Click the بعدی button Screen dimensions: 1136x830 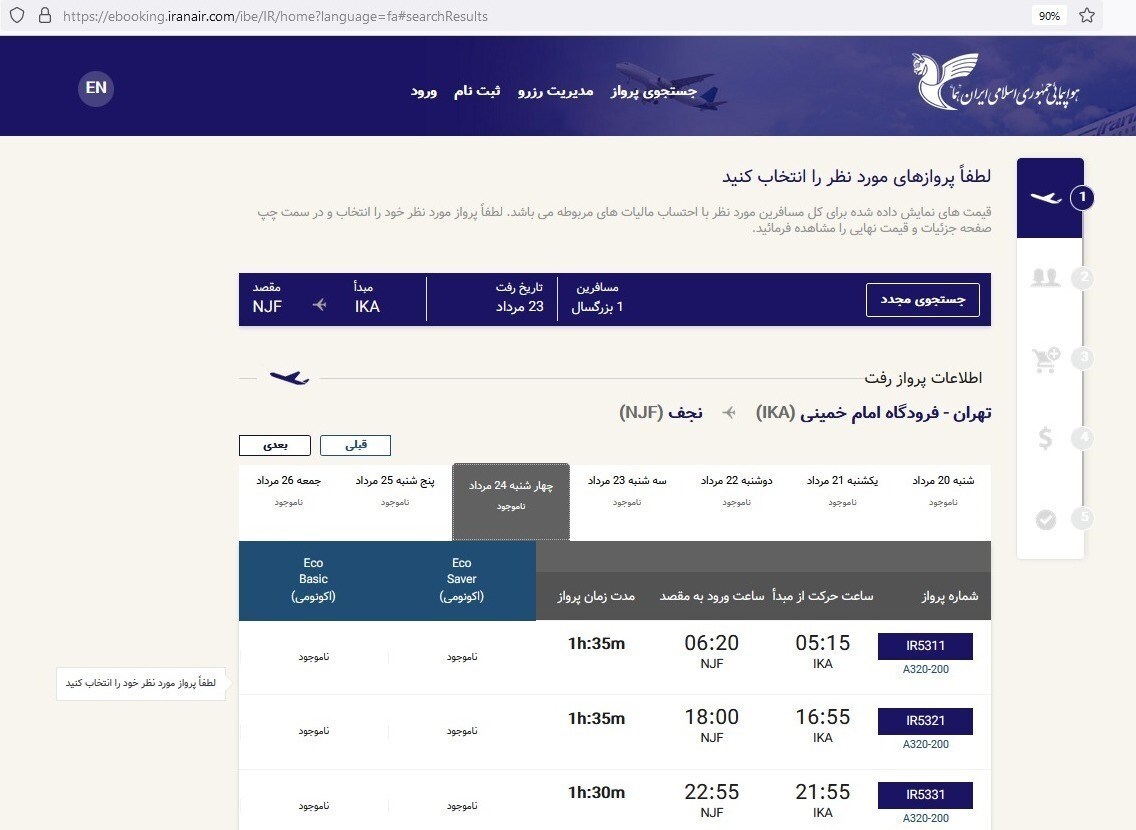click(x=275, y=445)
